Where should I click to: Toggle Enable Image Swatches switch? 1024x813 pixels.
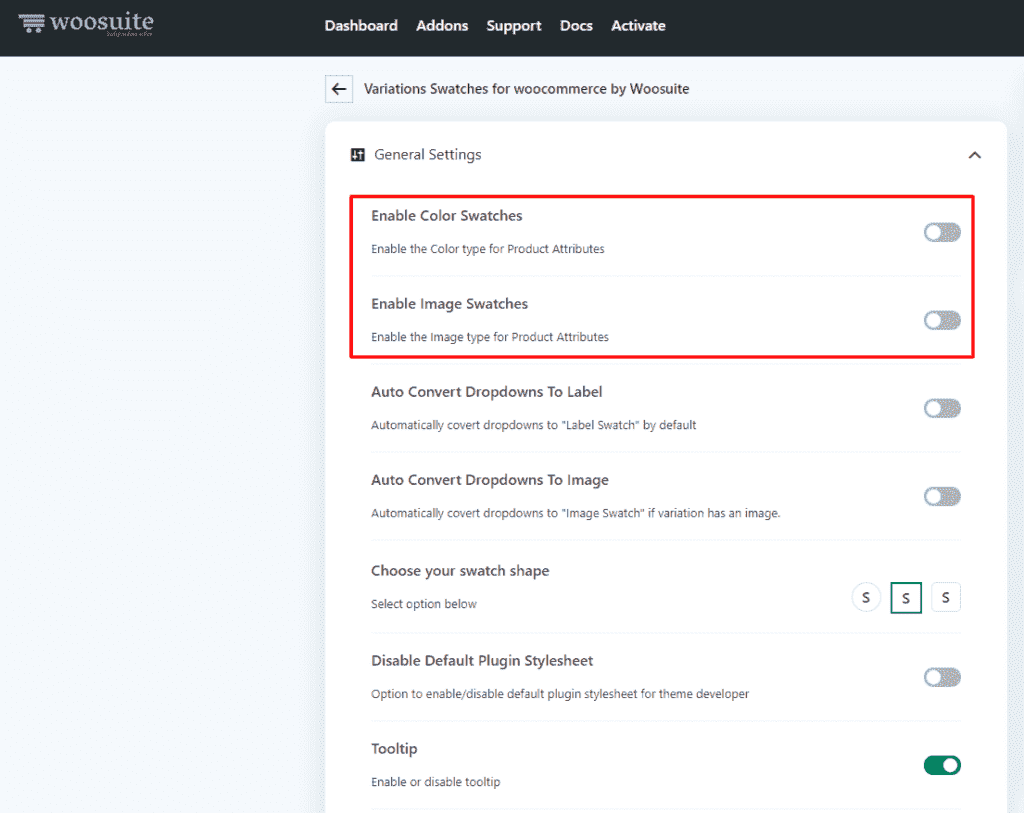click(942, 320)
